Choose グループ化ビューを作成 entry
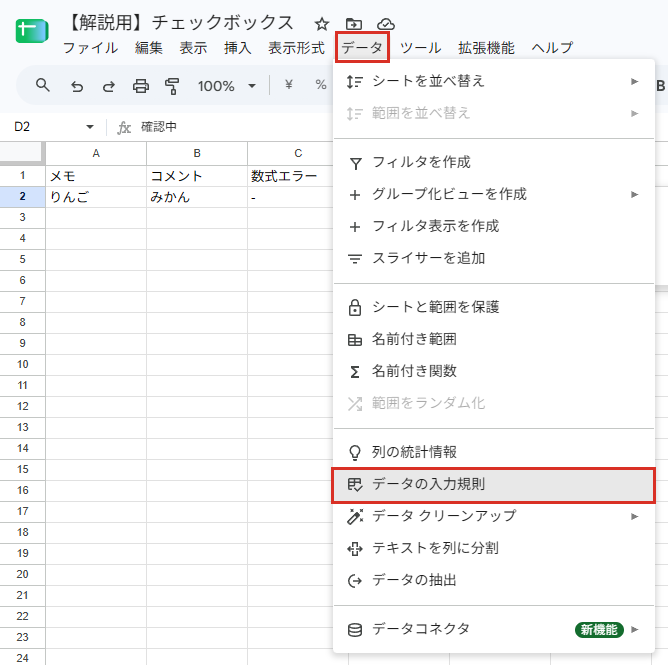 (x=494, y=194)
